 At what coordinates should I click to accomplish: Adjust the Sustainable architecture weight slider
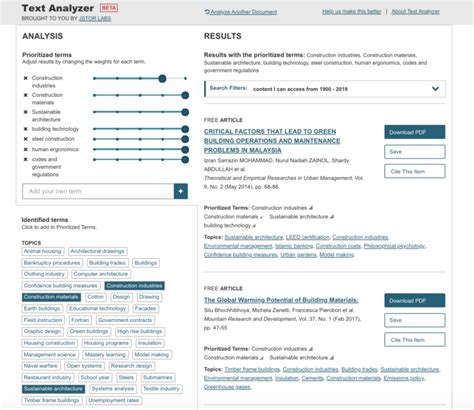coord(185,112)
